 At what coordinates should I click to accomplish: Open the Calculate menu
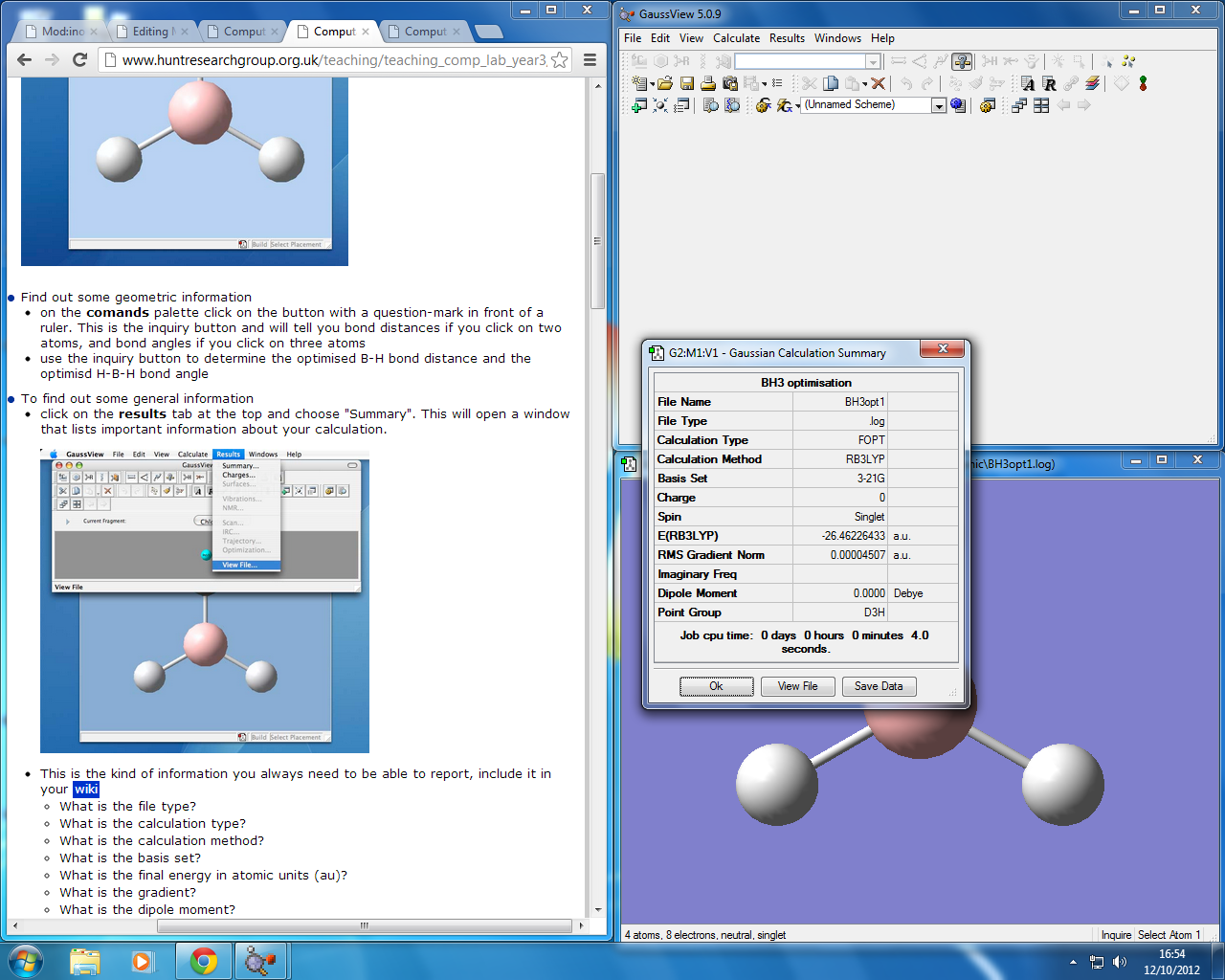tap(736, 38)
